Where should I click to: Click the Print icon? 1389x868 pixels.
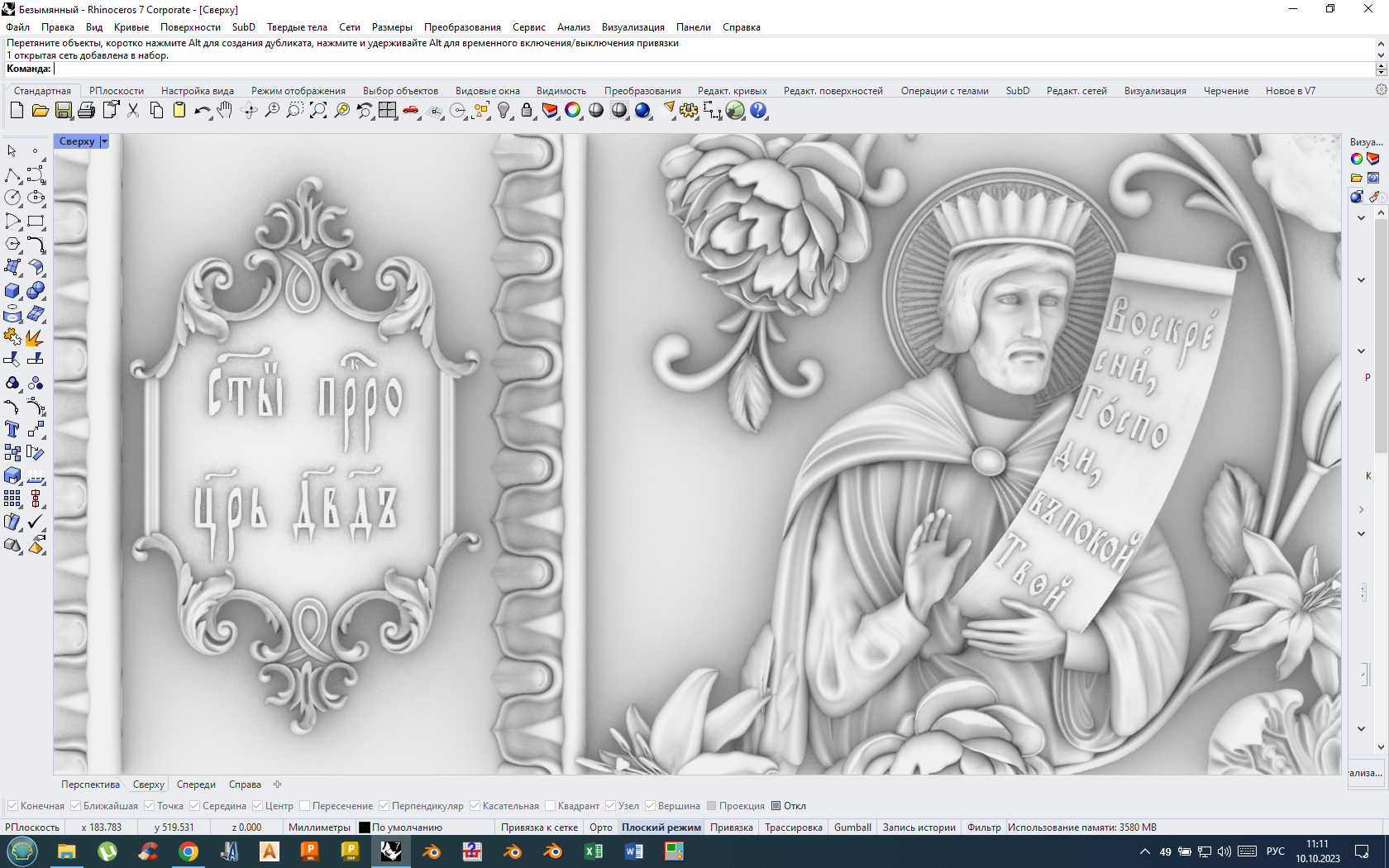coord(86,110)
